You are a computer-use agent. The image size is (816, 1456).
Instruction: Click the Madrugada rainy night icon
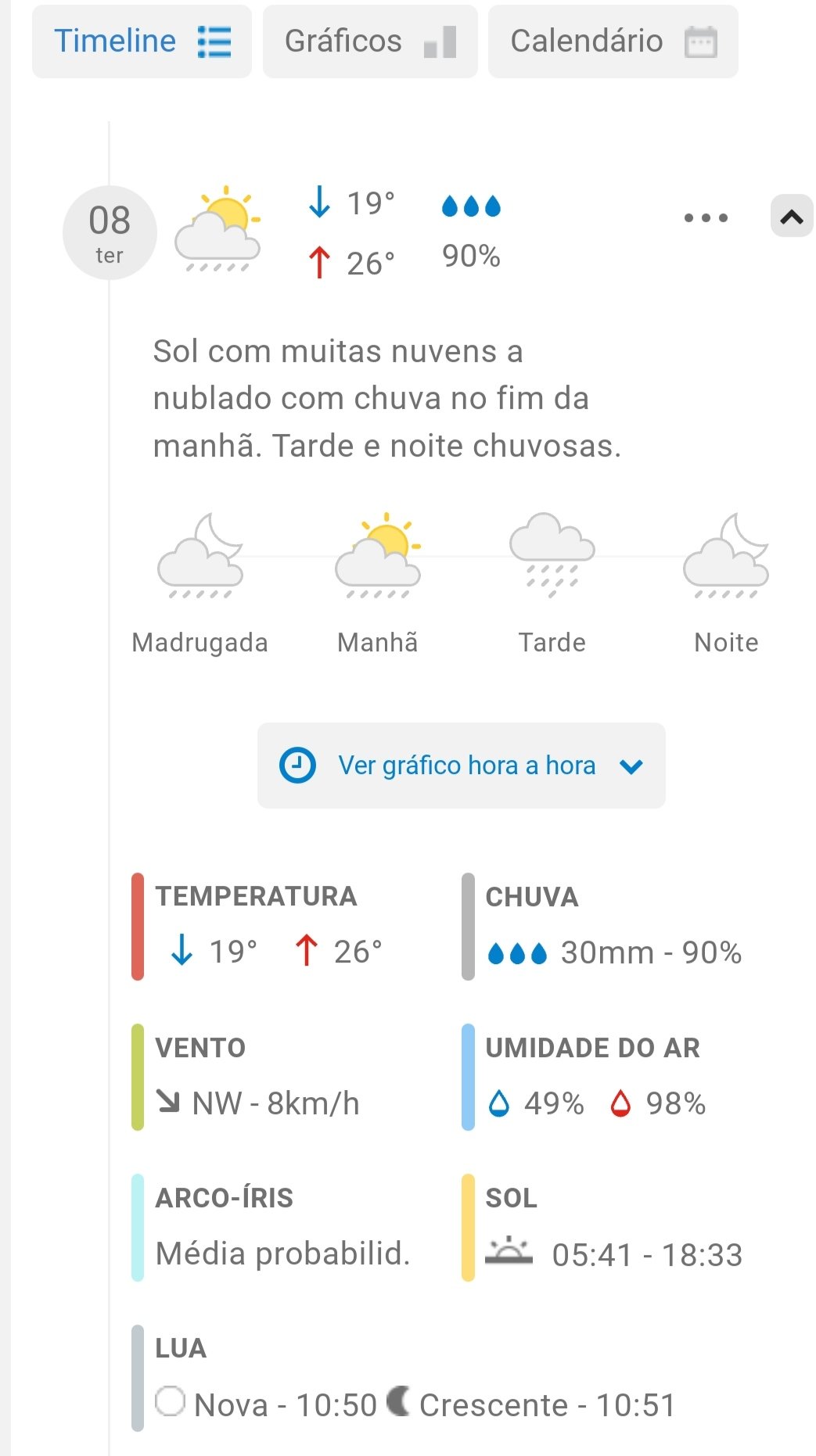click(x=200, y=556)
